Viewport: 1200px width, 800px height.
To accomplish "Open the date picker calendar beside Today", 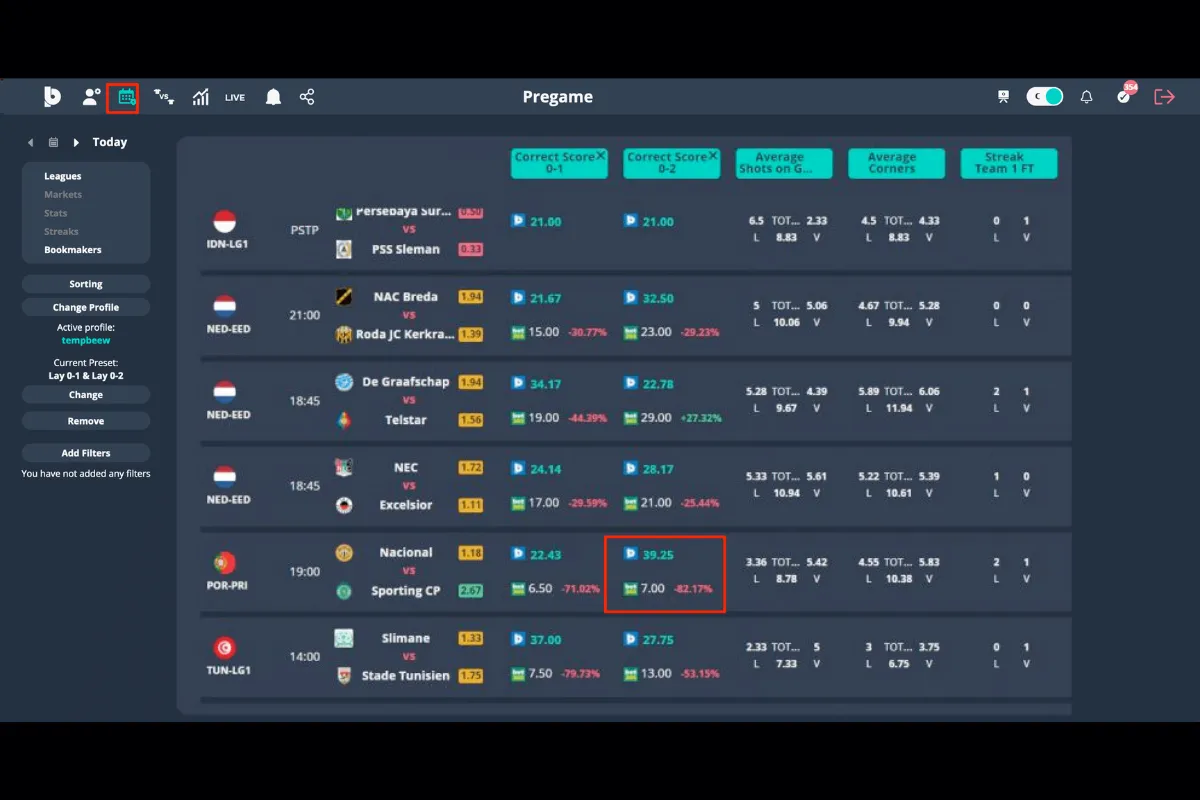I will click(53, 143).
